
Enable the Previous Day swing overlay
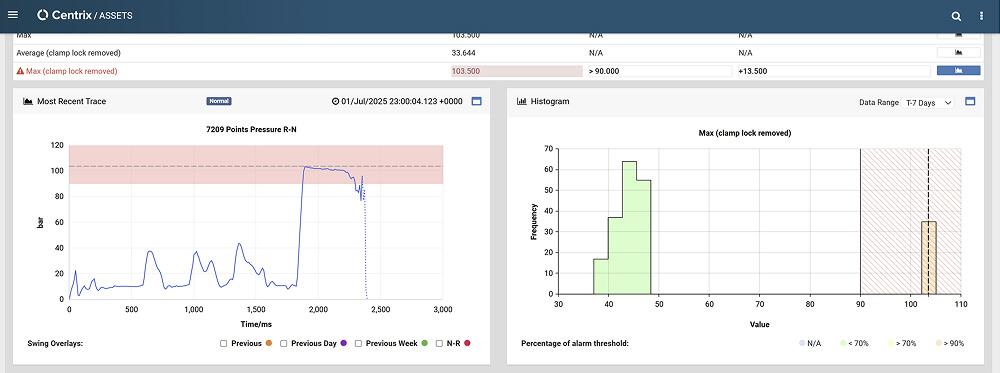283,343
